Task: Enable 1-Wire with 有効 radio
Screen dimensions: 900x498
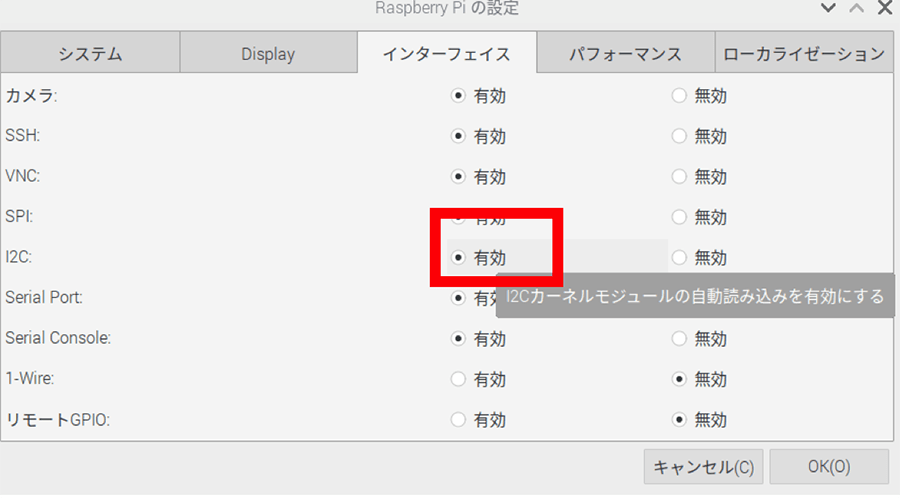Action: (458, 379)
